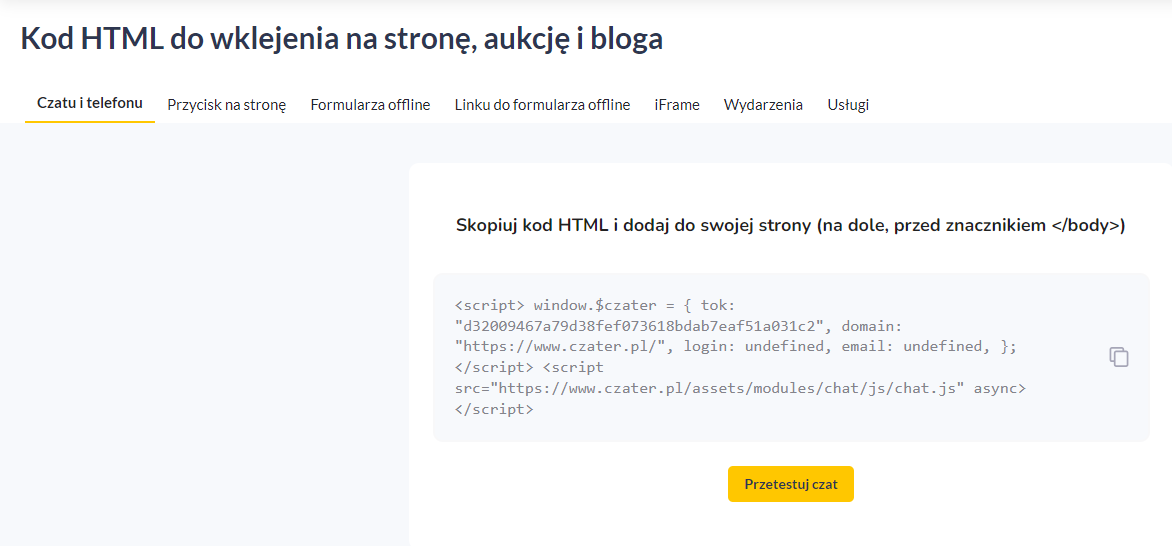Open the Przycisk na stronę tab
1172x546 pixels.
(226, 105)
